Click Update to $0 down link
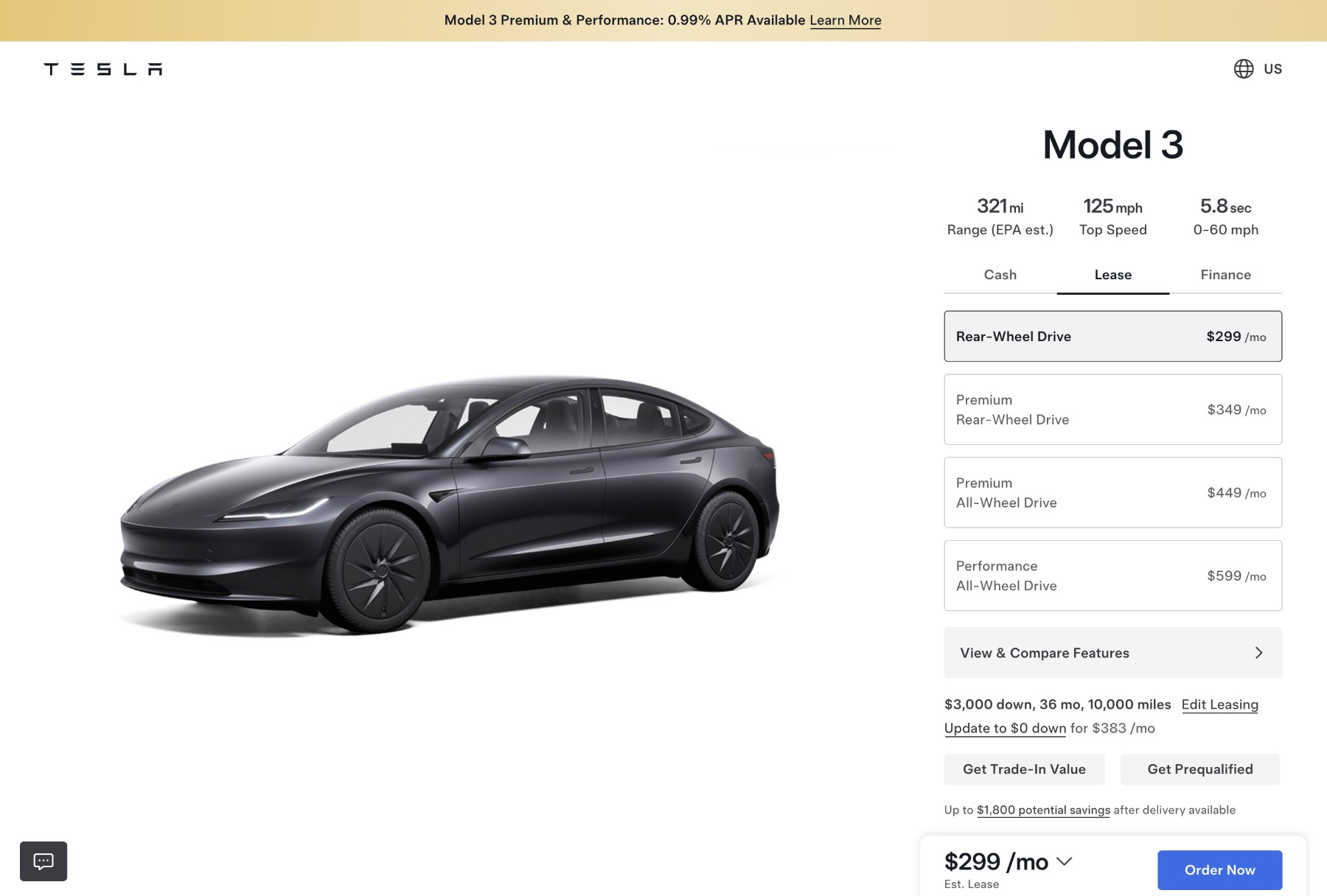This screenshot has height=896, width=1327. coord(1005,729)
